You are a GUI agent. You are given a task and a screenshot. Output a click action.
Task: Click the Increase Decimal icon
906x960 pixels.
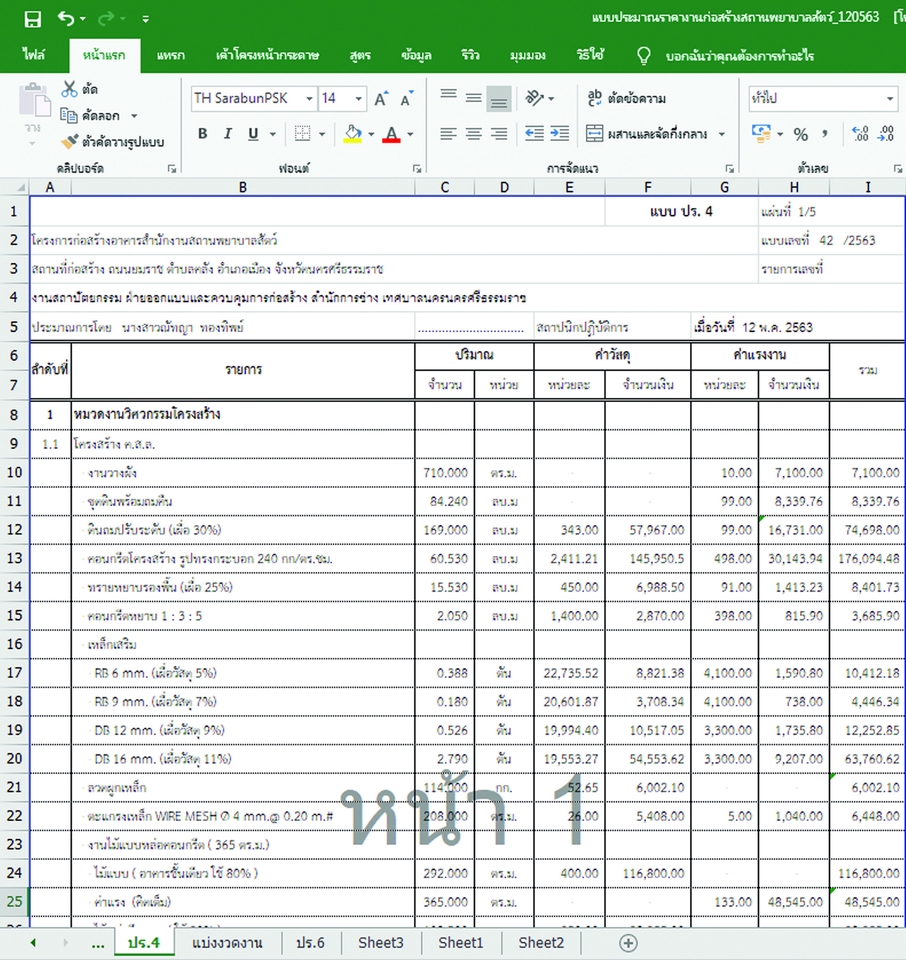(x=860, y=133)
